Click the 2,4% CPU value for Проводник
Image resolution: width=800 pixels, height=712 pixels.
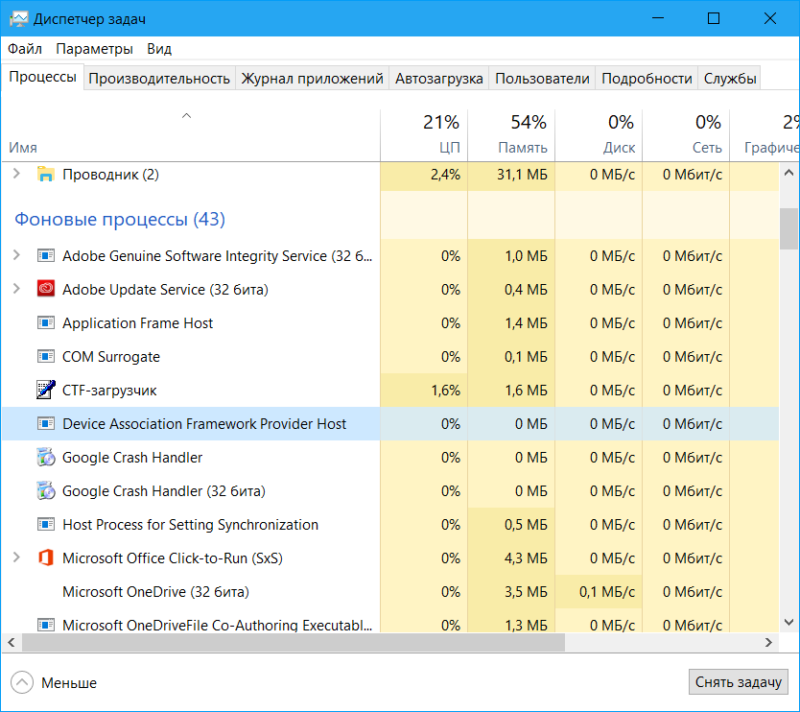[x=445, y=175]
